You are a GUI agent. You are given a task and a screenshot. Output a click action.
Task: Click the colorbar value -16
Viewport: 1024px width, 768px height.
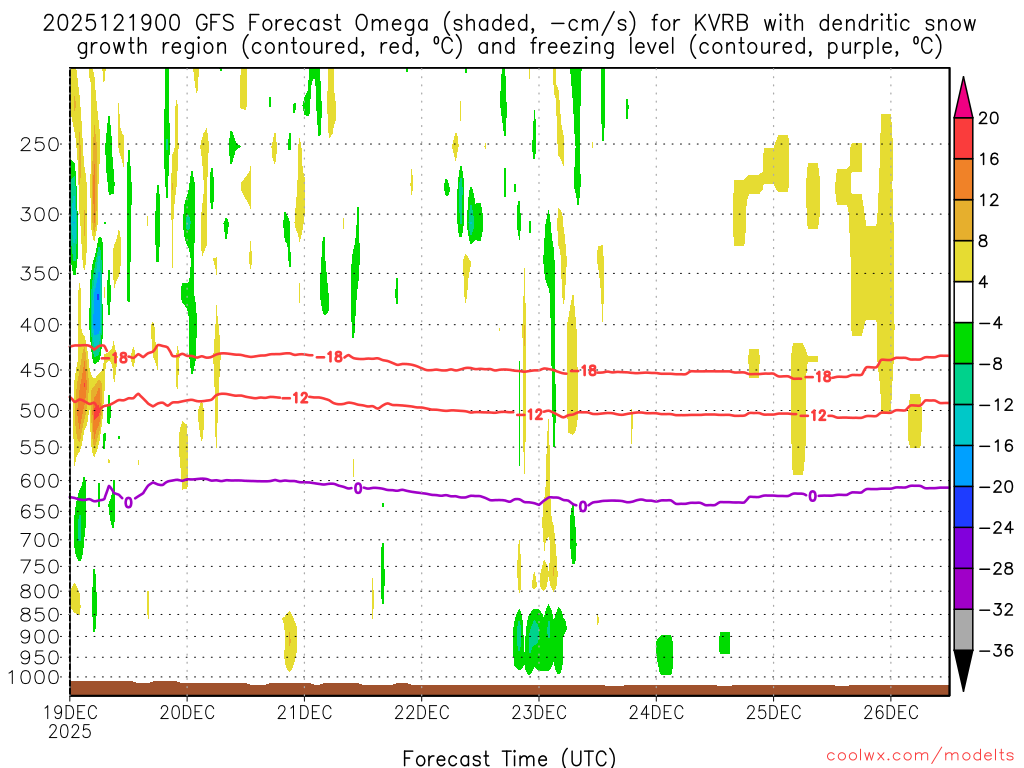pyautogui.click(x=995, y=445)
